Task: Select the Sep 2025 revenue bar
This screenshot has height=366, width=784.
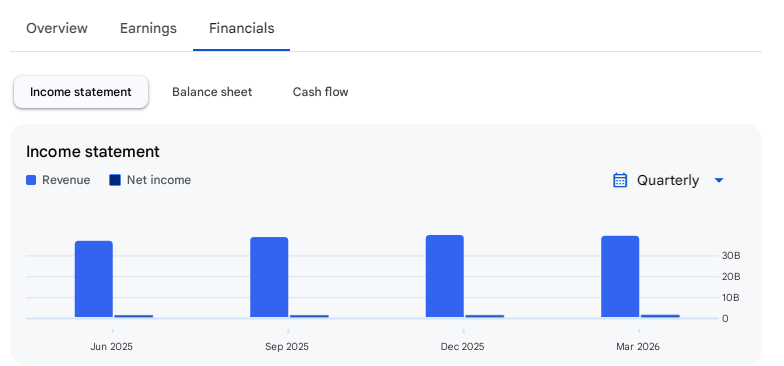Action: pyautogui.click(x=269, y=277)
